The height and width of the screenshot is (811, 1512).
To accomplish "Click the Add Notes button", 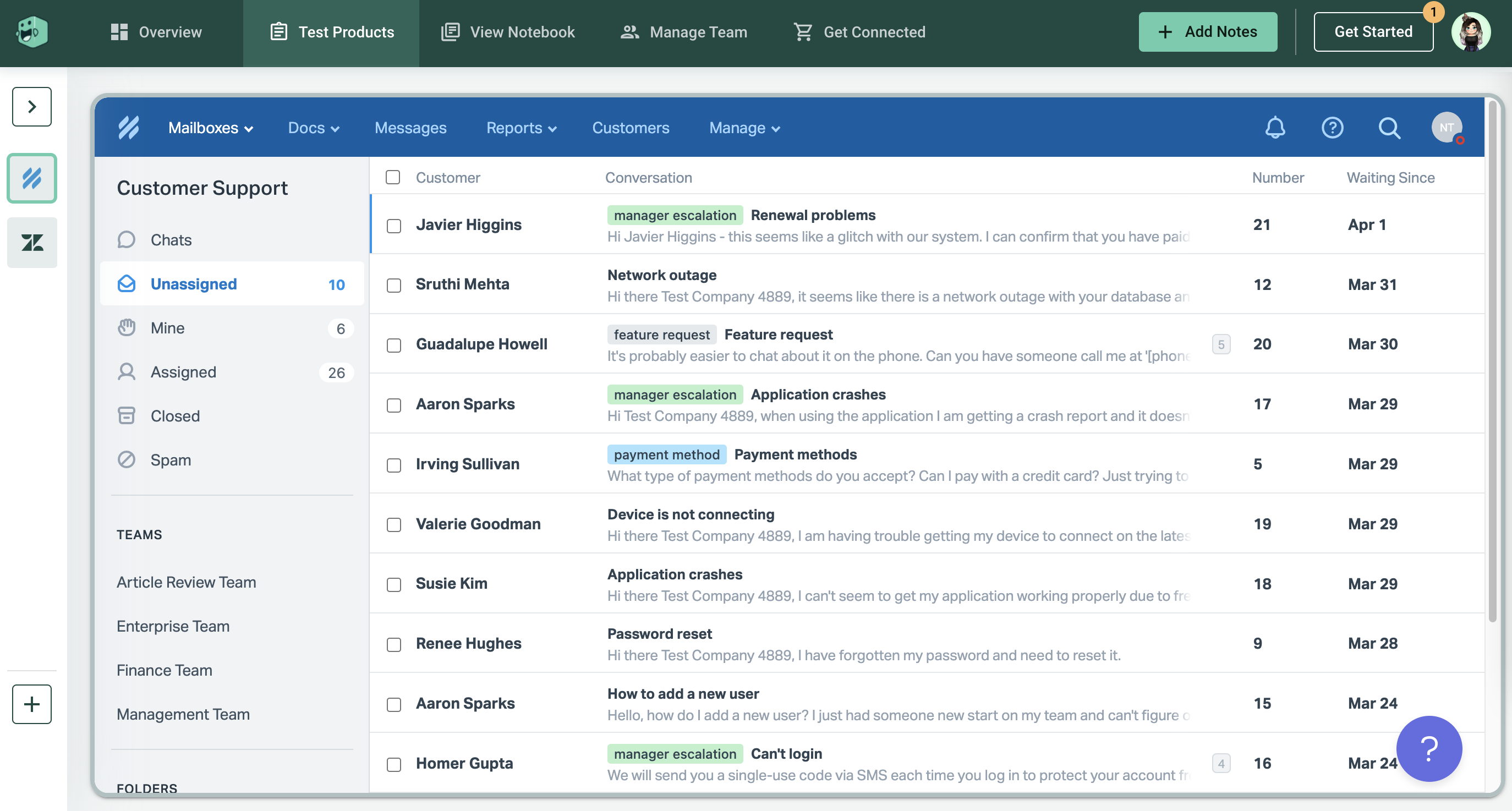I will pyautogui.click(x=1207, y=32).
